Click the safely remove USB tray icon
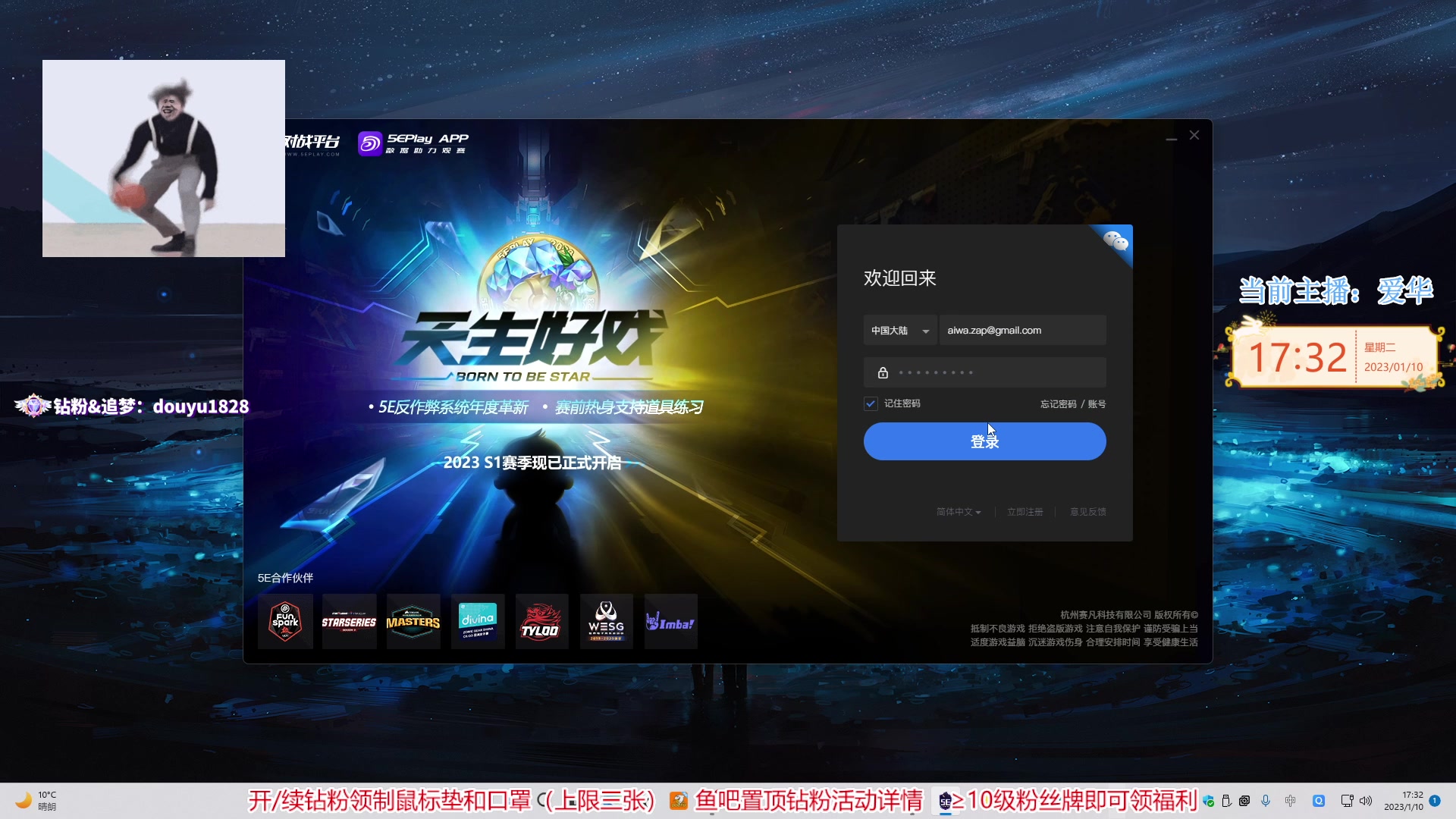Screen dimensions: 1456x819 [x=1226, y=801]
